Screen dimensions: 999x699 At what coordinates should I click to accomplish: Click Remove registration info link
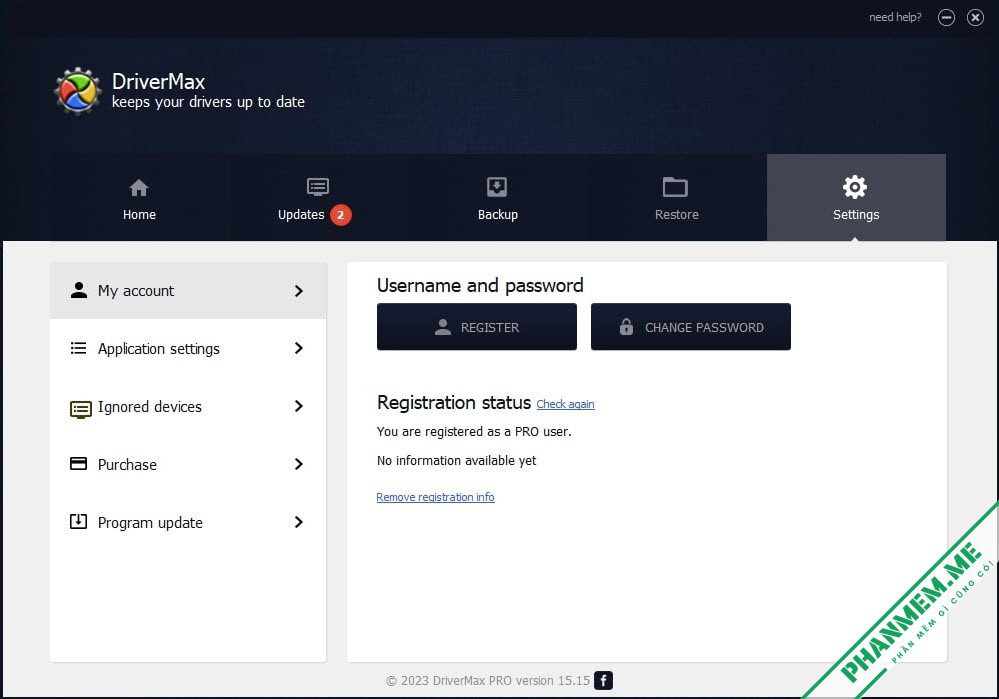point(435,497)
